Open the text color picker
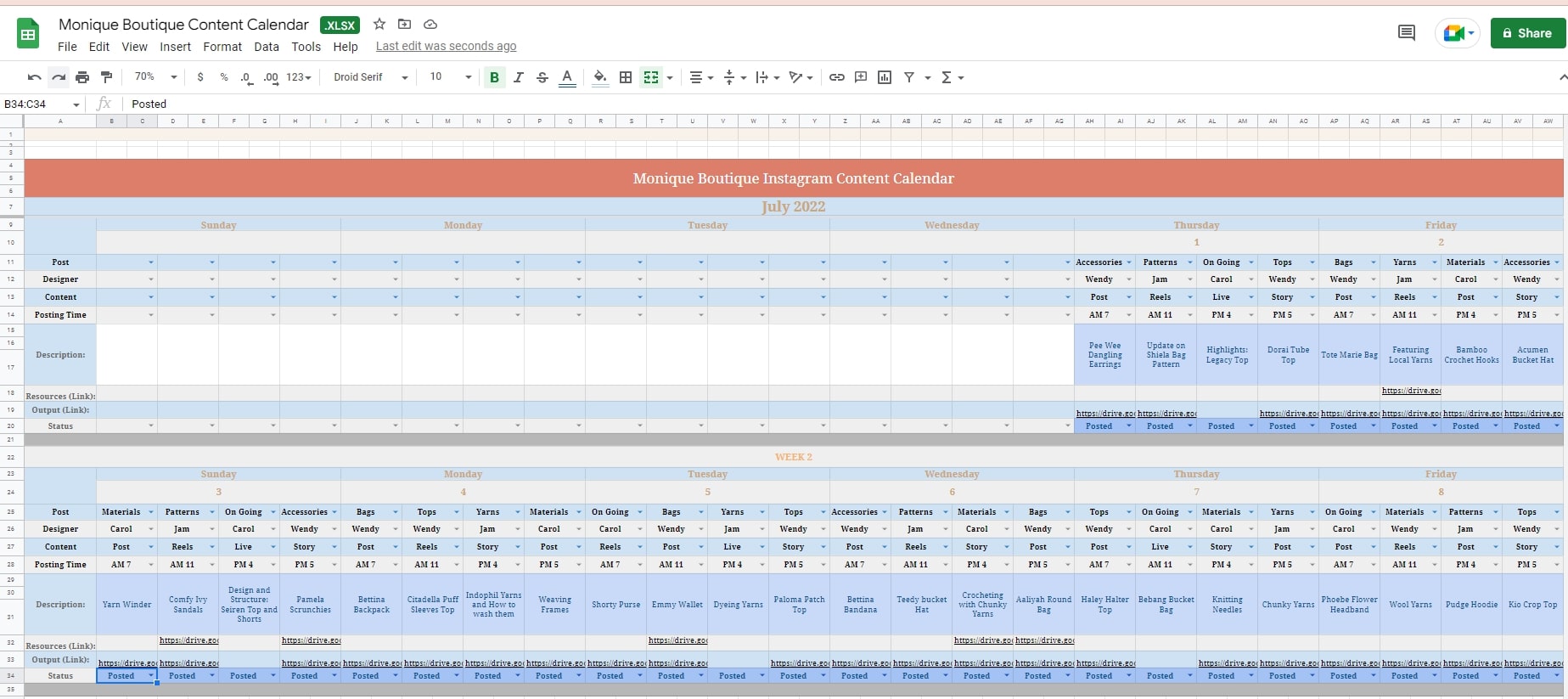The height and width of the screenshot is (699, 1568). (567, 77)
